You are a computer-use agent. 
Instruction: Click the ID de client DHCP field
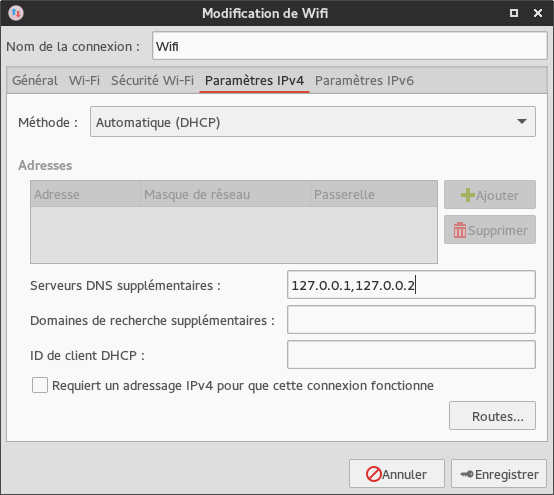[x=411, y=355]
